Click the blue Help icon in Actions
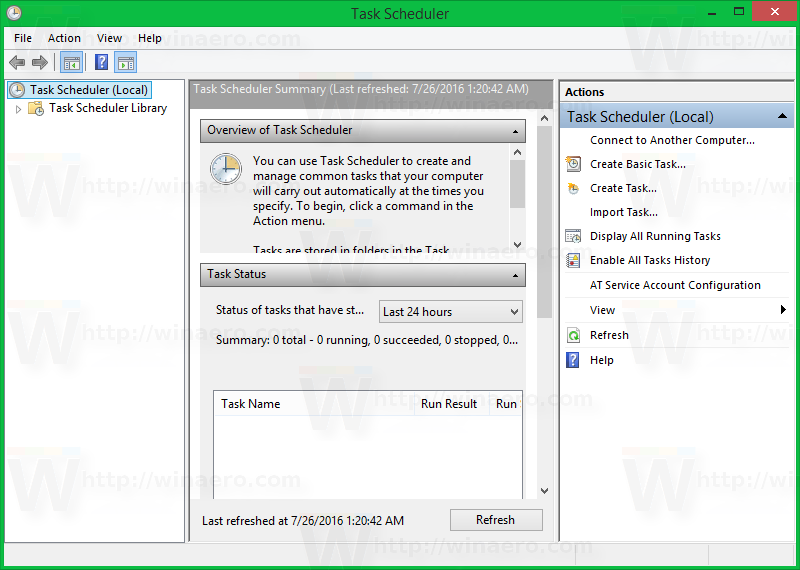This screenshot has height=570, width=800. tap(573, 360)
